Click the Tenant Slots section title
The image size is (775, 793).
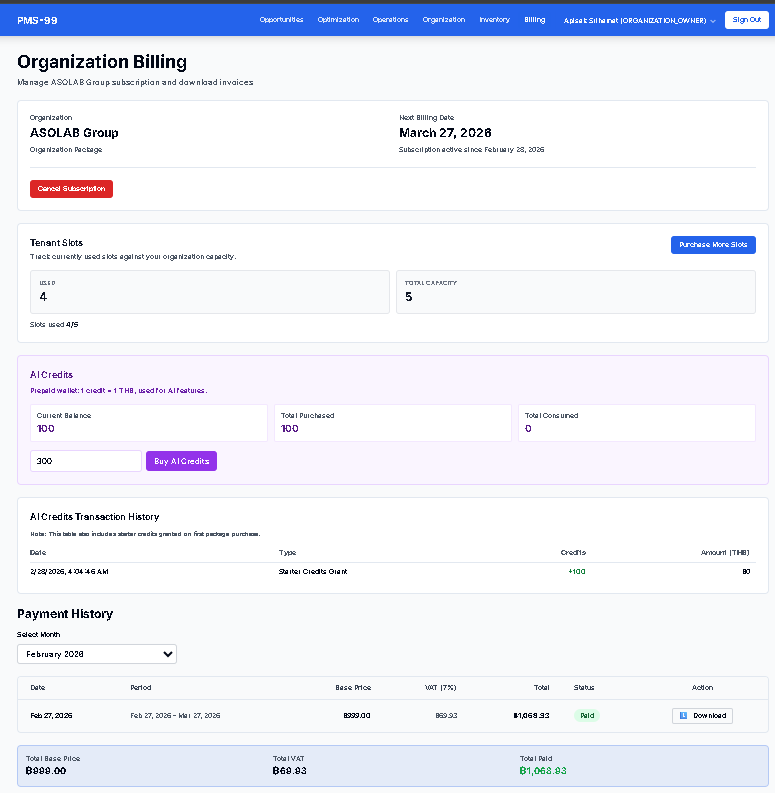[56, 243]
